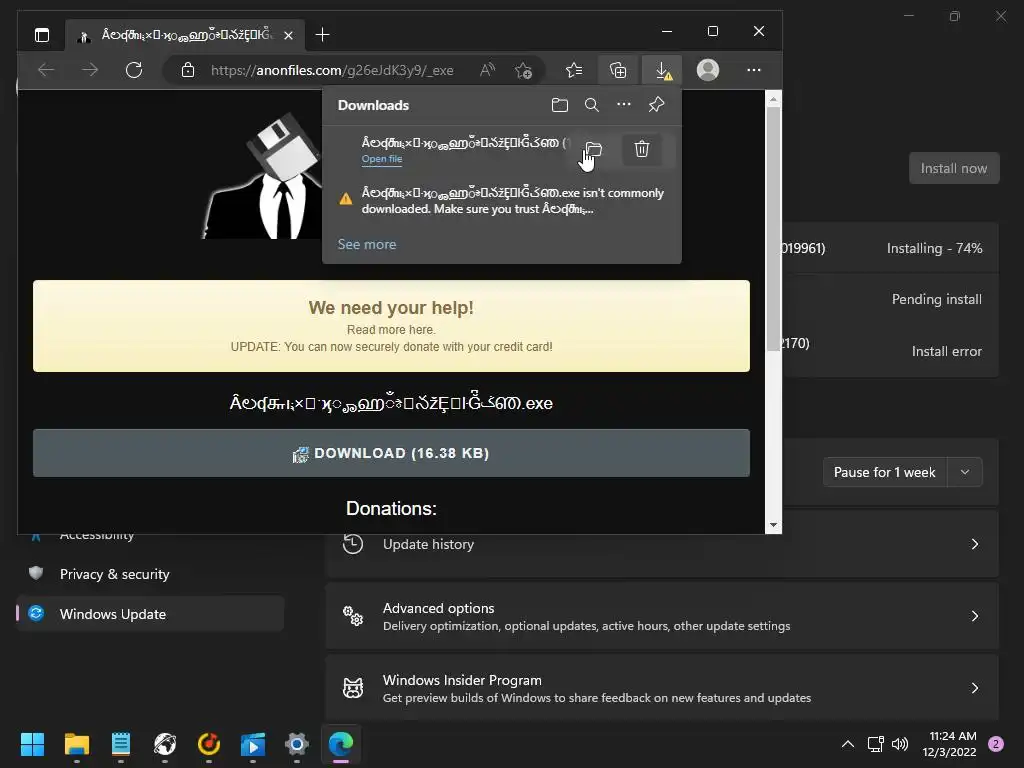Click the scrollbar down arrow in Edge

773,525
